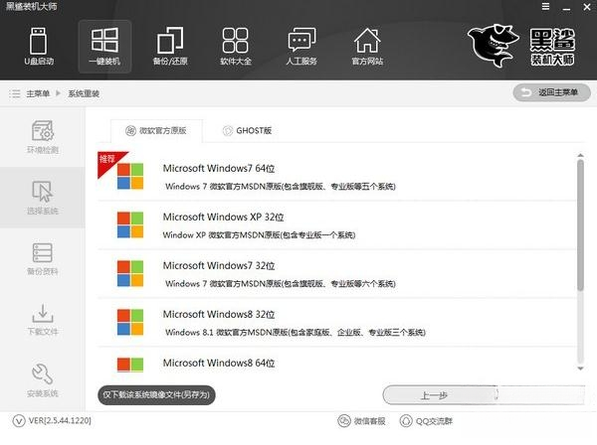Viewport: 597px width, 445px height.
Task: Switch to the GHOST版 tab
Action: pyautogui.click(x=247, y=131)
